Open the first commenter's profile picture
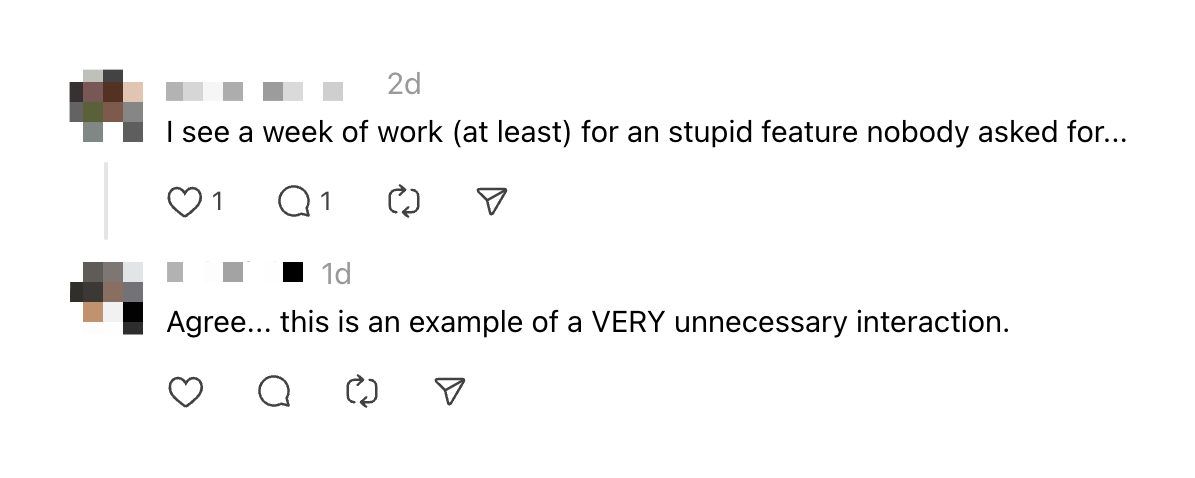 coord(107,106)
